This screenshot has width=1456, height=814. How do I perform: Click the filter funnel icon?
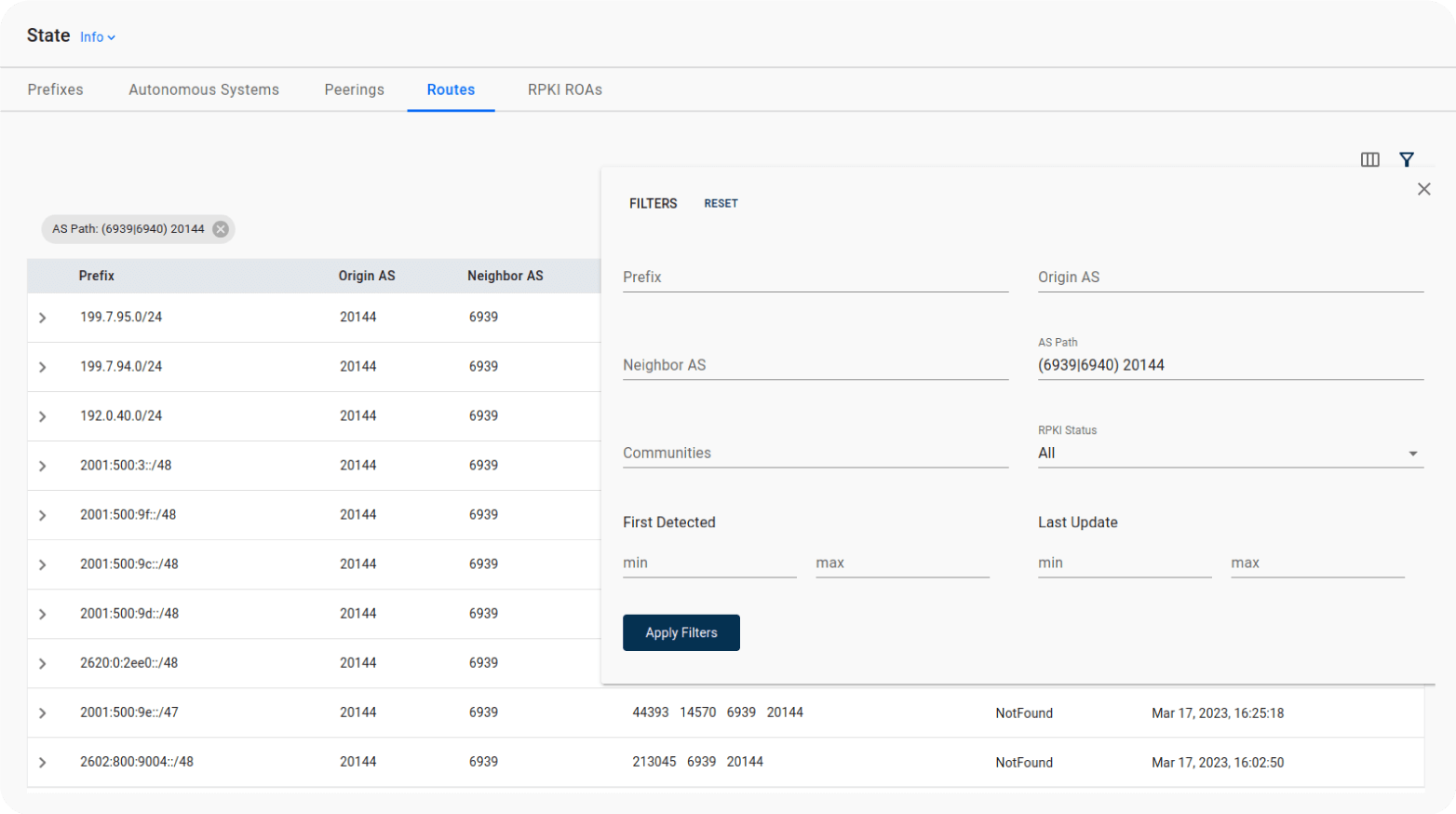pyautogui.click(x=1406, y=159)
